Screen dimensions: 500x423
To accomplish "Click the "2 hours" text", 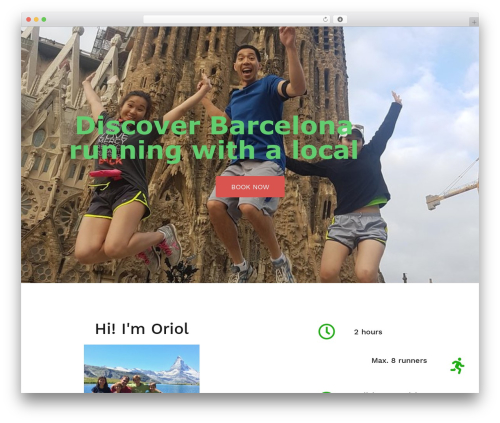I will click(x=368, y=332).
